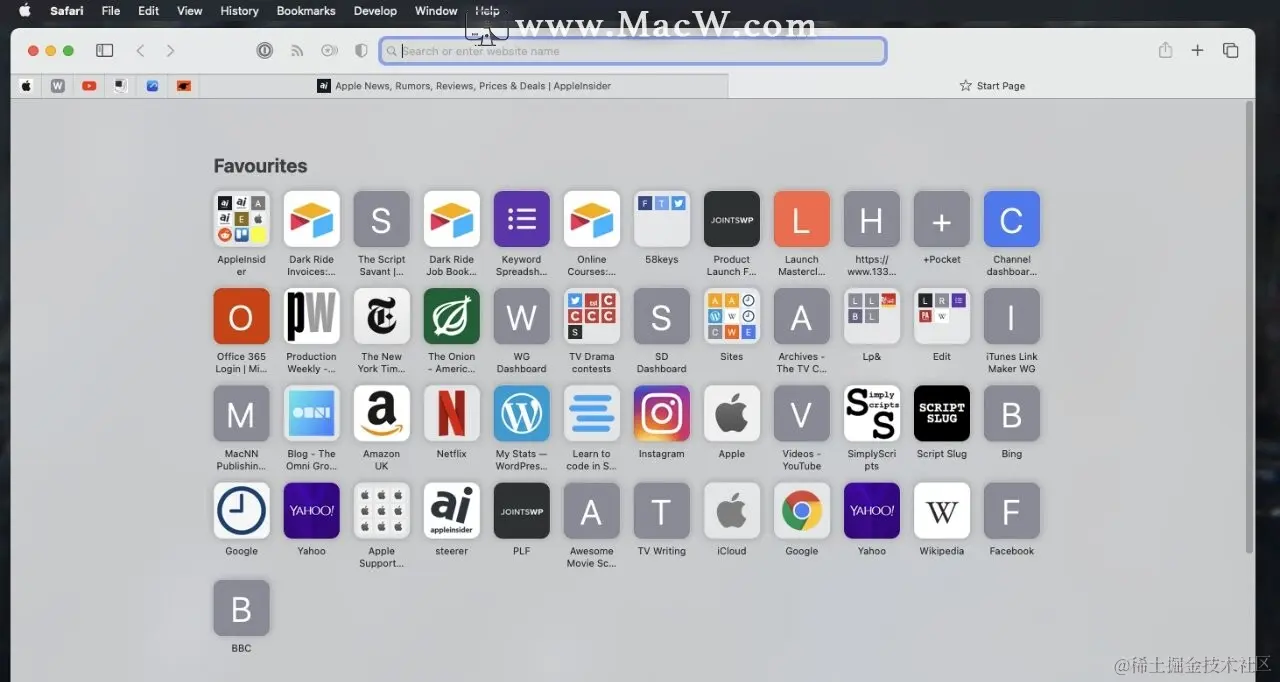
Task: Focus the search or website address field
Action: pyautogui.click(x=633, y=51)
